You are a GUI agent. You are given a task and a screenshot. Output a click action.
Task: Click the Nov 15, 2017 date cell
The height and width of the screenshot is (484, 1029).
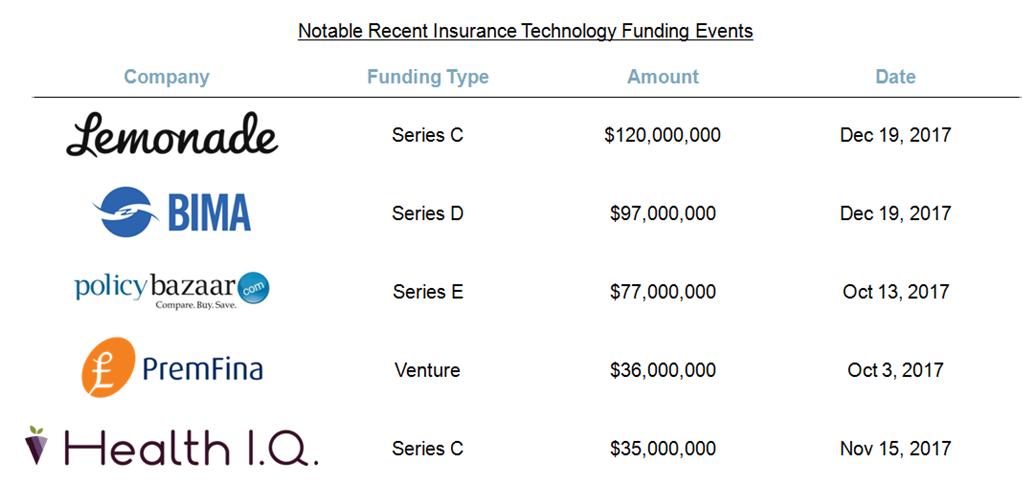point(896,449)
